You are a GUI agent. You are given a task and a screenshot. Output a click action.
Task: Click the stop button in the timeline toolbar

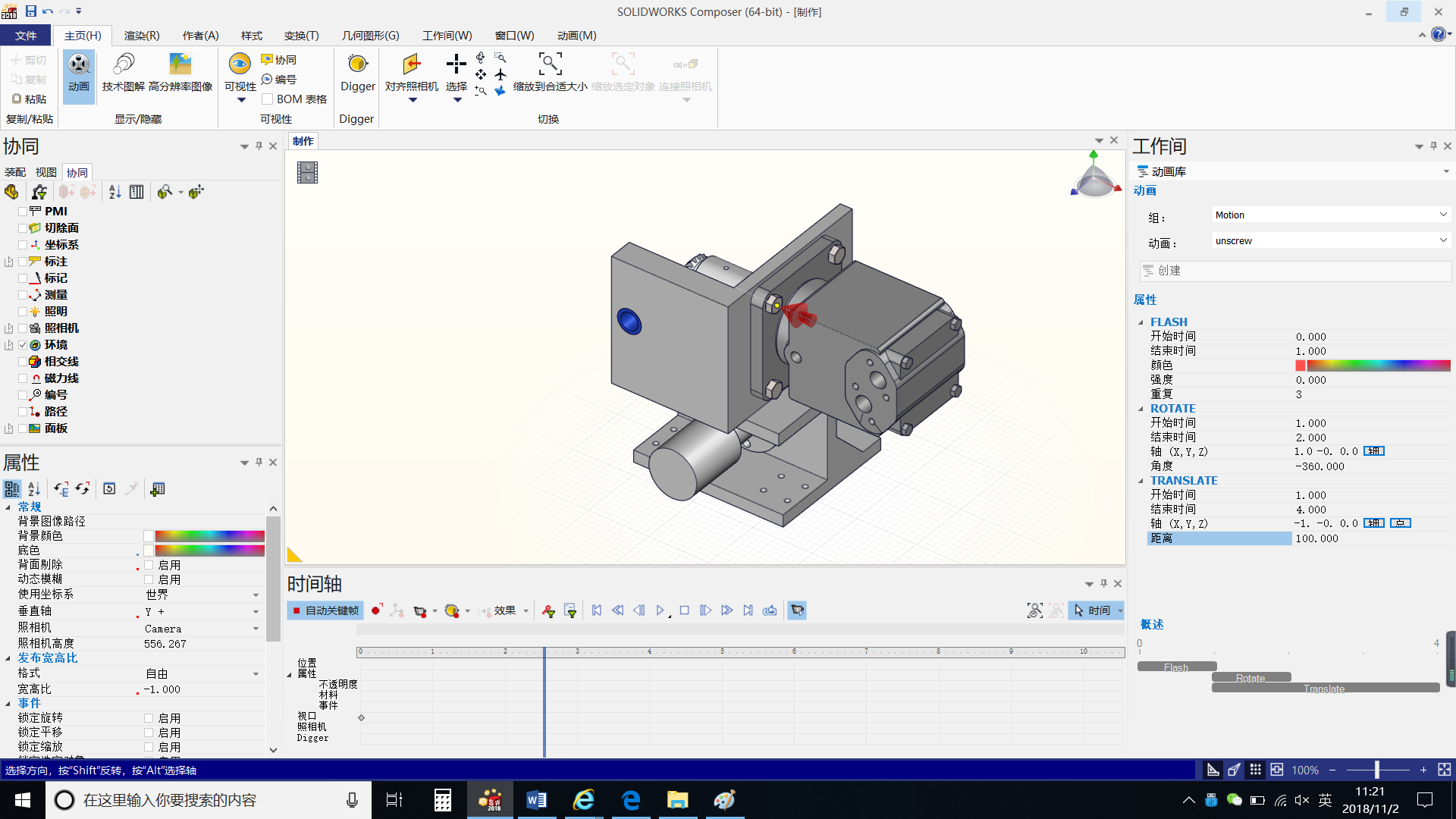coord(684,610)
